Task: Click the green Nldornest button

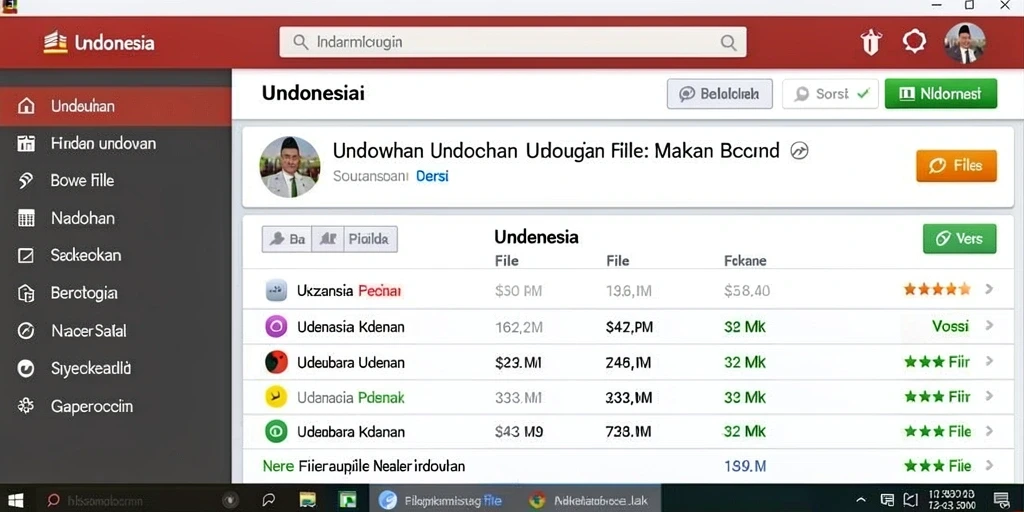Action: [941, 94]
